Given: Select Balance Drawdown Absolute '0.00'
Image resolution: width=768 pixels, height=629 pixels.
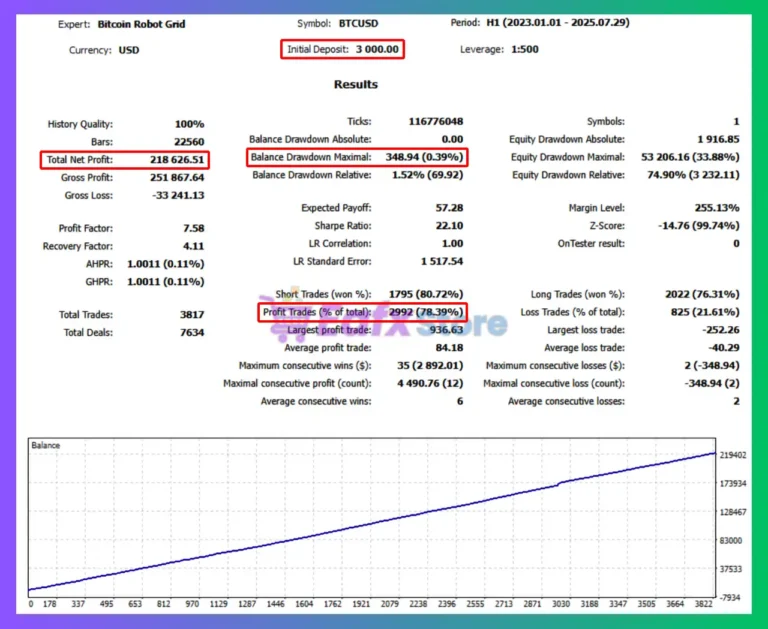Looking at the screenshot, I should click(452, 139).
